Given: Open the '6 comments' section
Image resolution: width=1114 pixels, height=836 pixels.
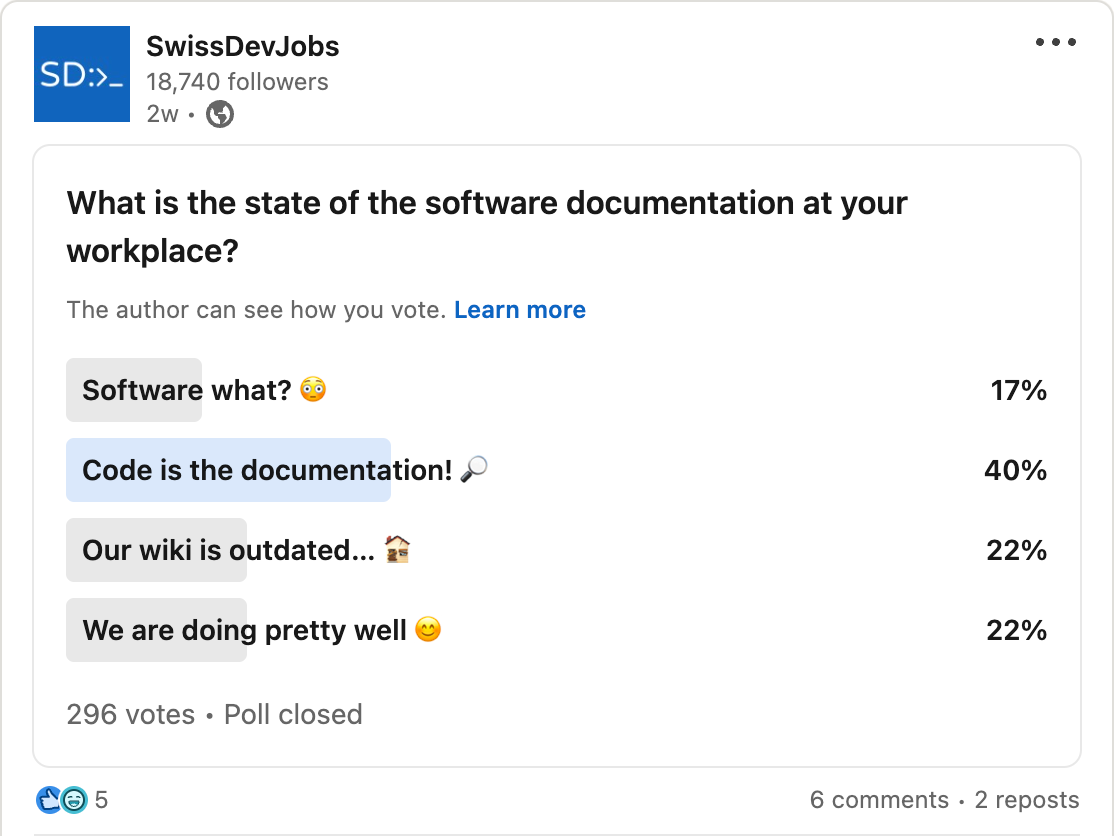Looking at the screenshot, I should (x=878, y=800).
